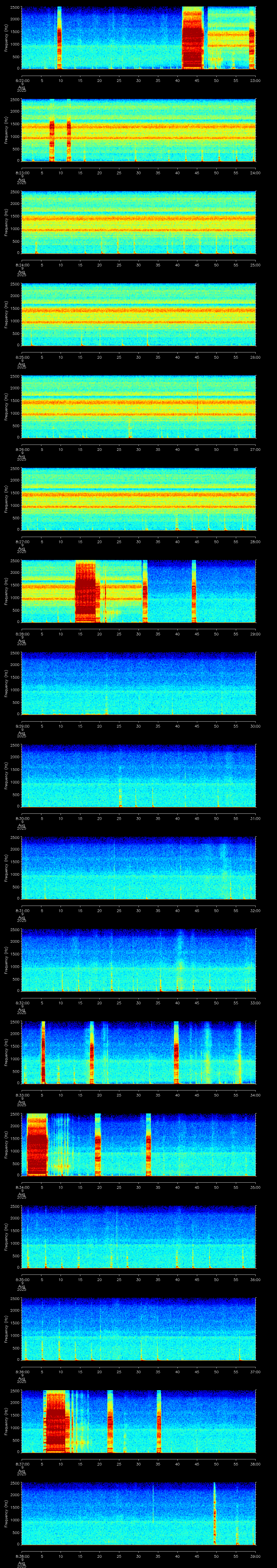Select the wide red burst in the 8:34:00 spectrogram
277x1568 pixels.
[x=37, y=1144]
